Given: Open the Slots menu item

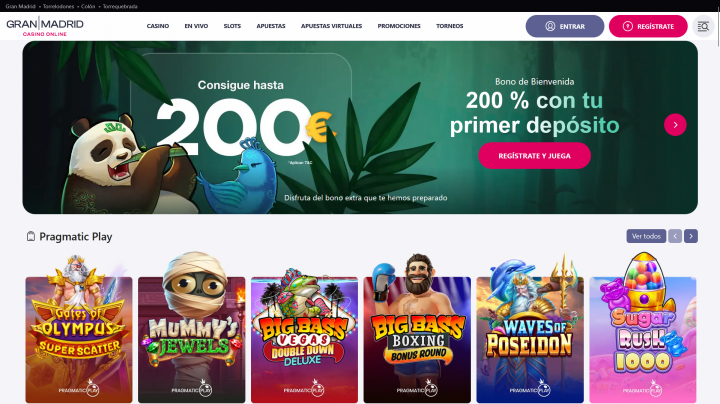Looking at the screenshot, I should point(232,26).
